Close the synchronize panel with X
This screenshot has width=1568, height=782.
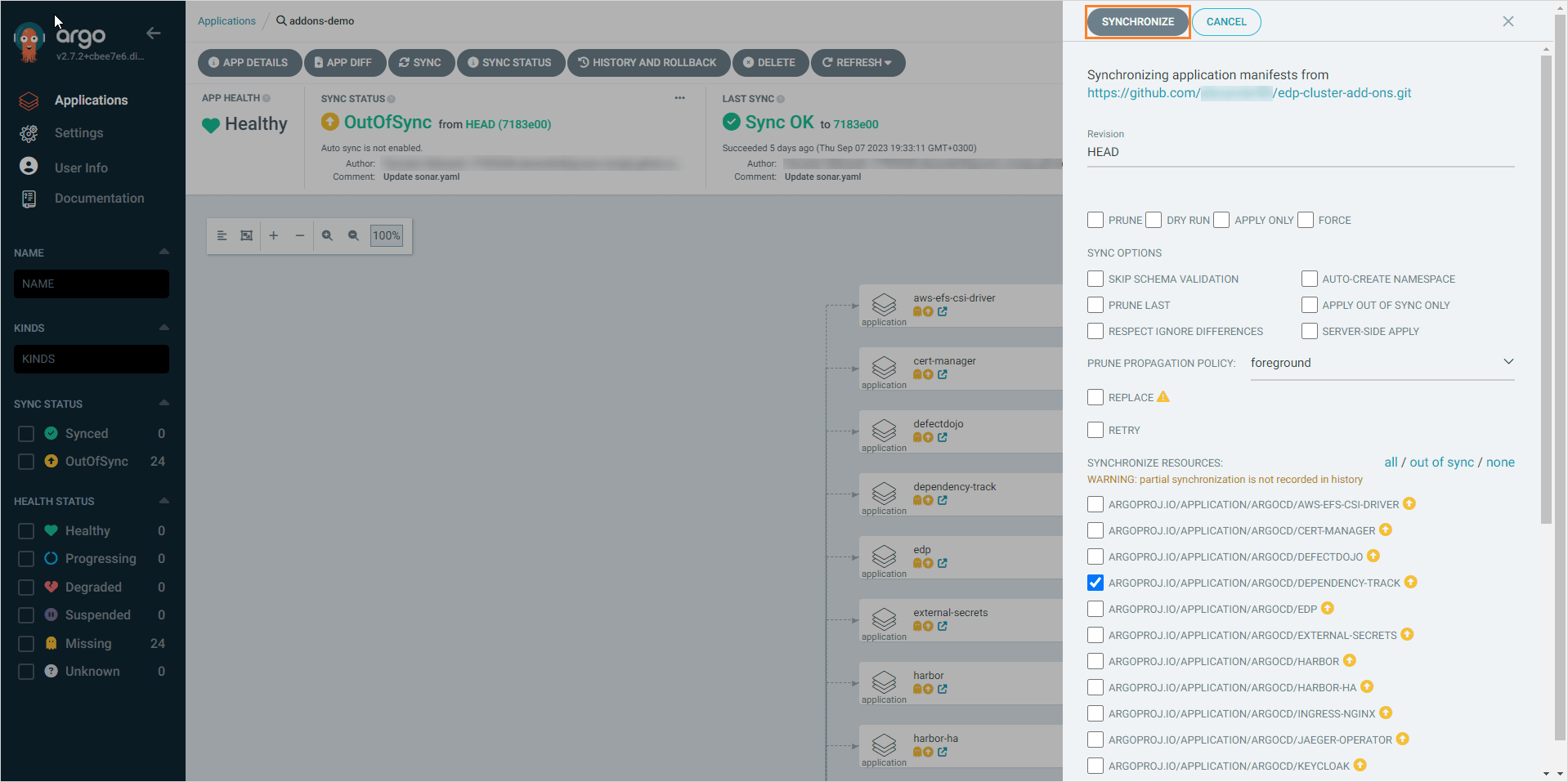pyautogui.click(x=1508, y=21)
